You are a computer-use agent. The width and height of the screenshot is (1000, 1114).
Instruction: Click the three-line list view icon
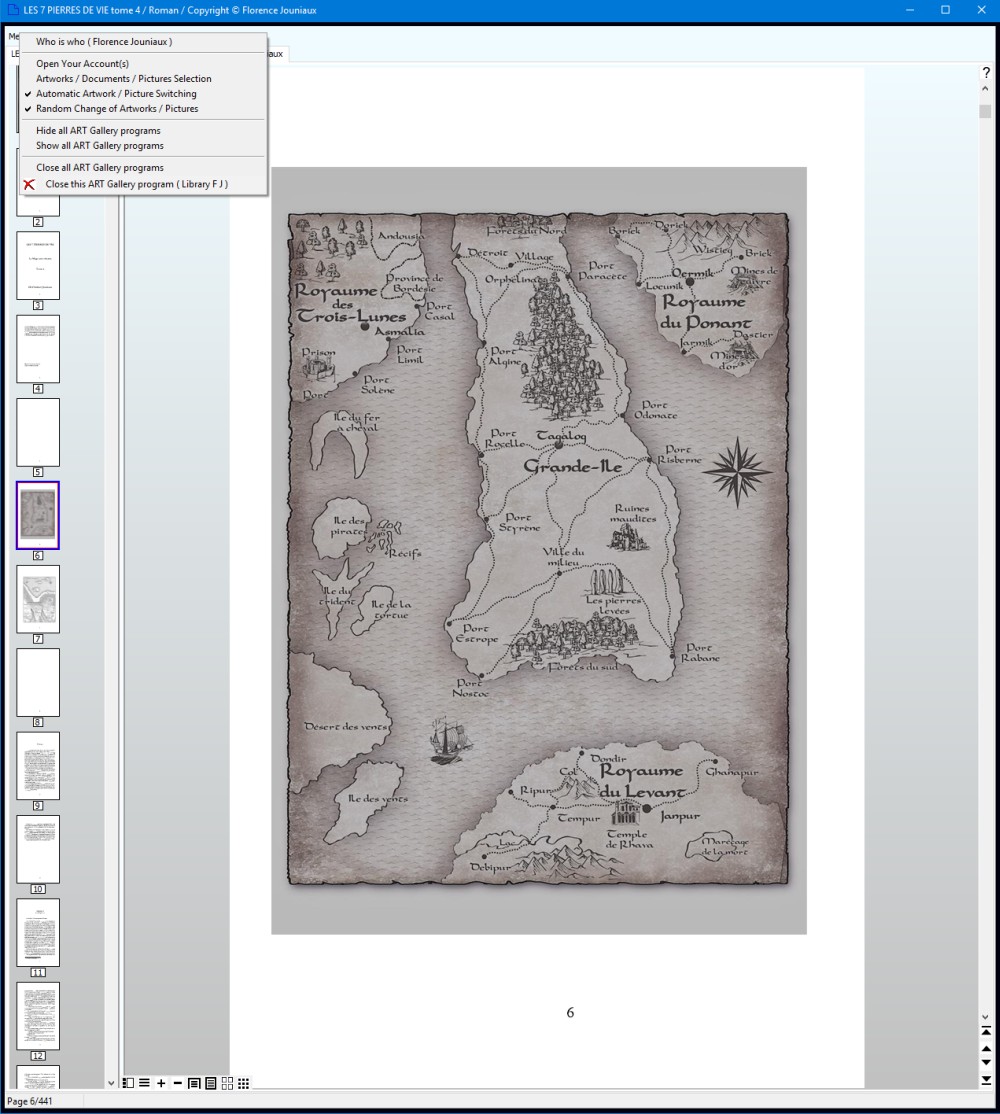(x=144, y=1083)
